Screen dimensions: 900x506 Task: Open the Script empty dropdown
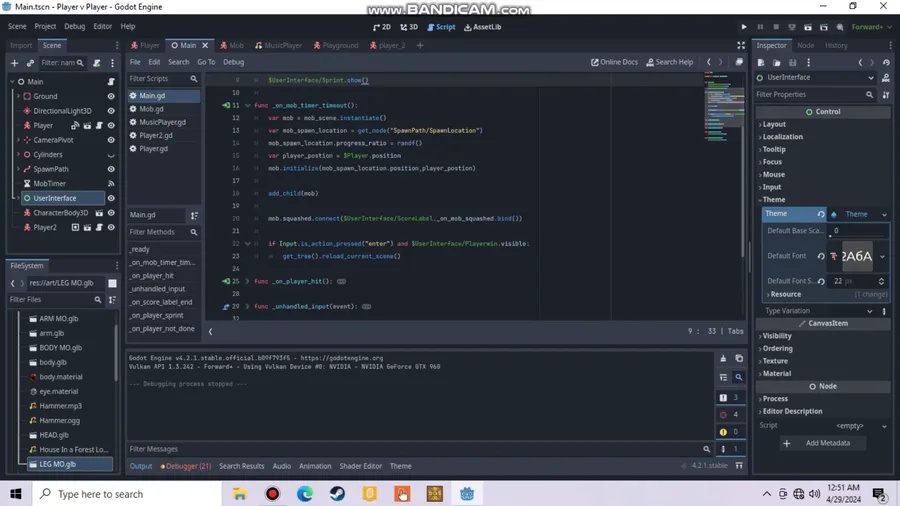click(884, 426)
